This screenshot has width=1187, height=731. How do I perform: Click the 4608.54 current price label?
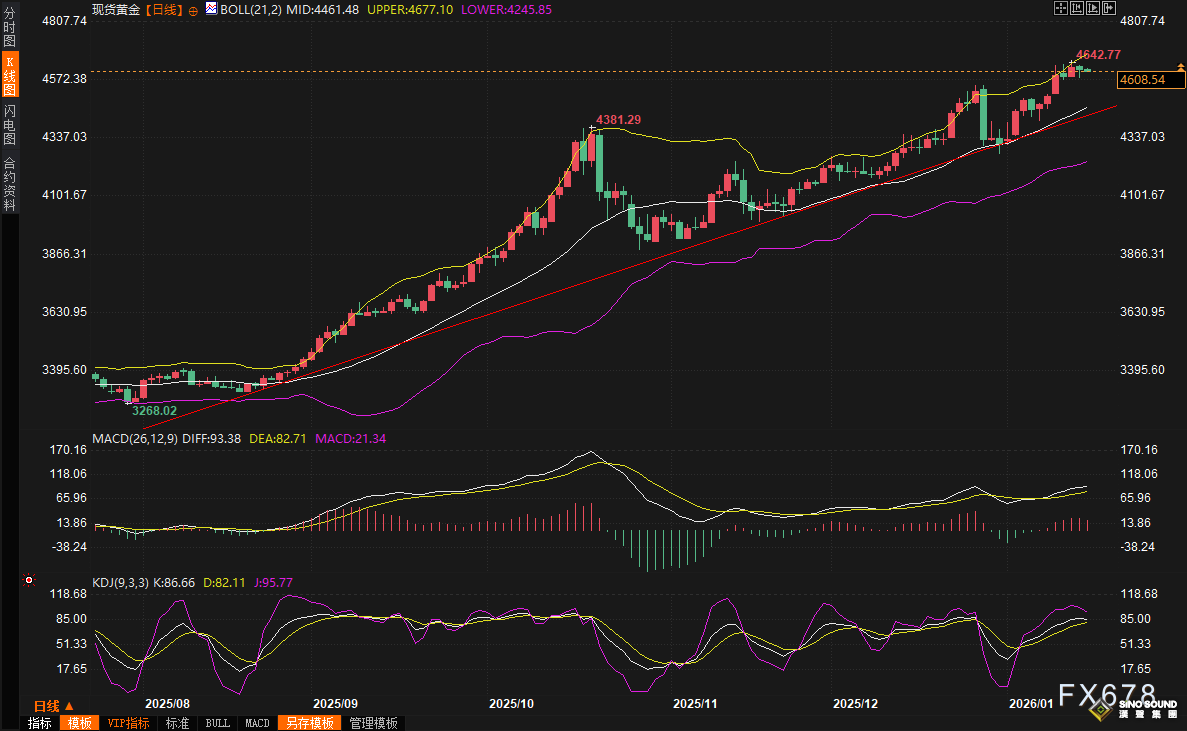point(1143,79)
